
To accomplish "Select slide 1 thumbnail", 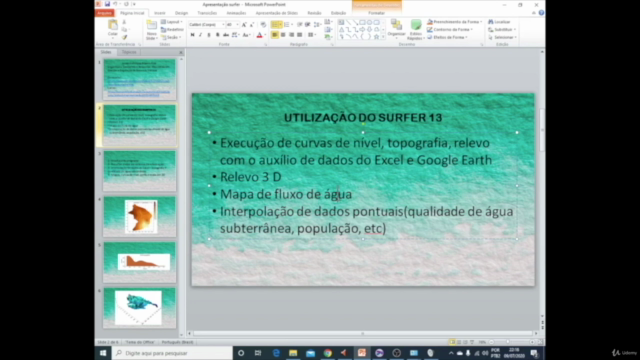I will point(140,79).
